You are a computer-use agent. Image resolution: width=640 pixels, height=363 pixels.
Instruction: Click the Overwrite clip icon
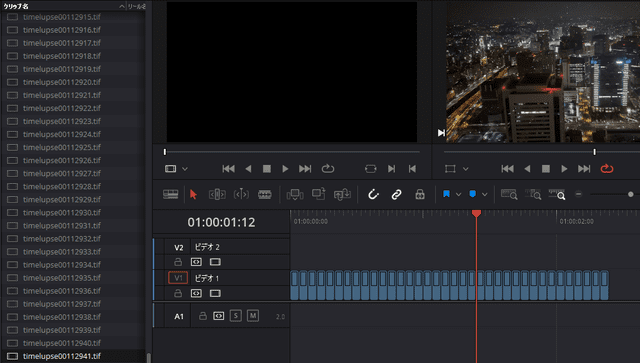click(x=318, y=194)
